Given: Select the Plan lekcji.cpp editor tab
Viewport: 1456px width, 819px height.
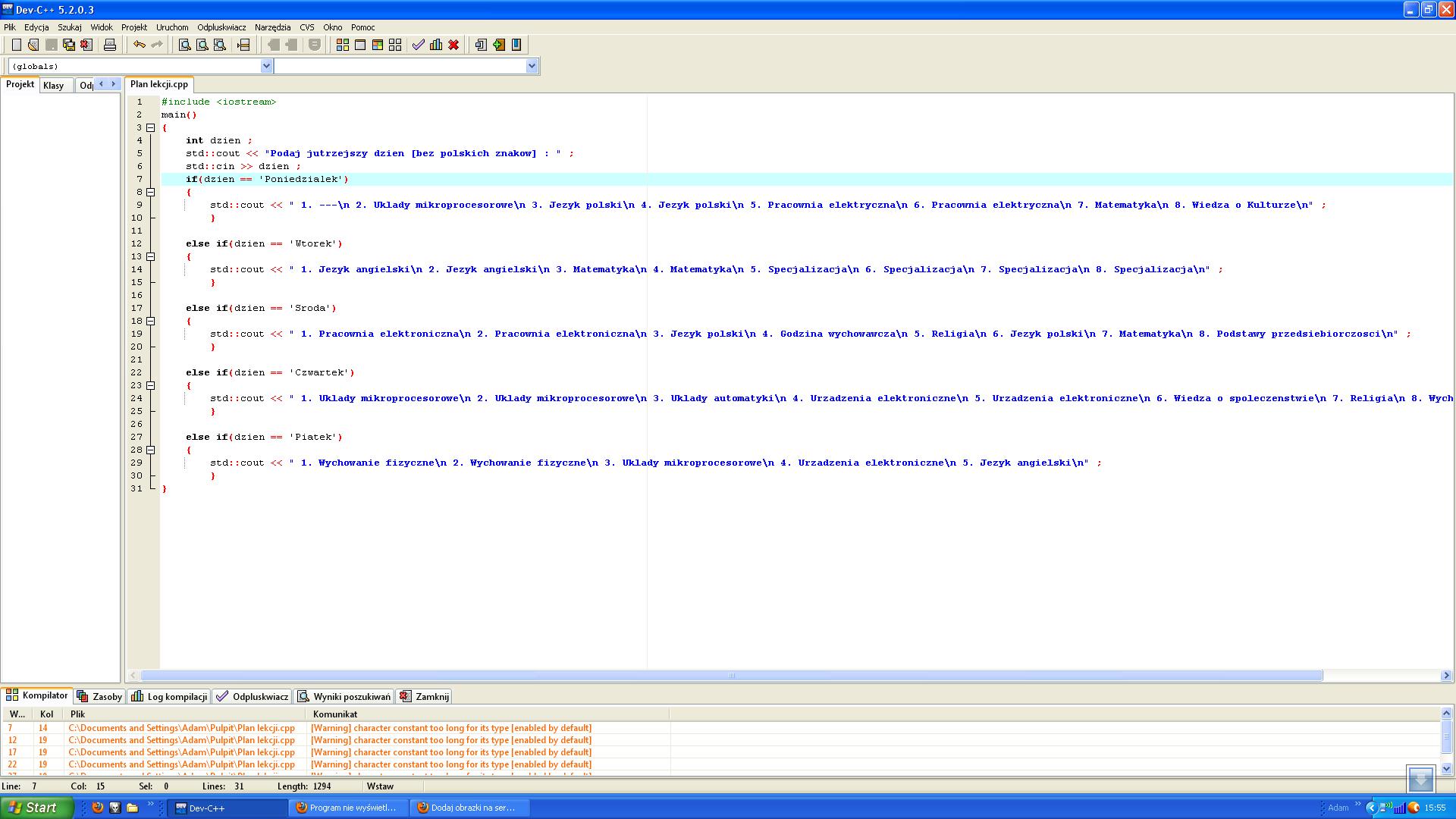Looking at the screenshot, I should [159, 84].
